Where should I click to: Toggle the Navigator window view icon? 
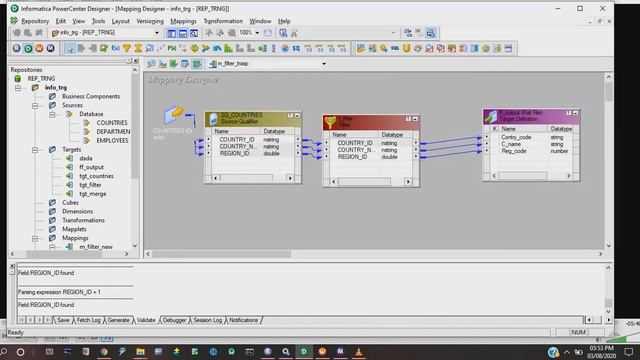pos(172,33)
